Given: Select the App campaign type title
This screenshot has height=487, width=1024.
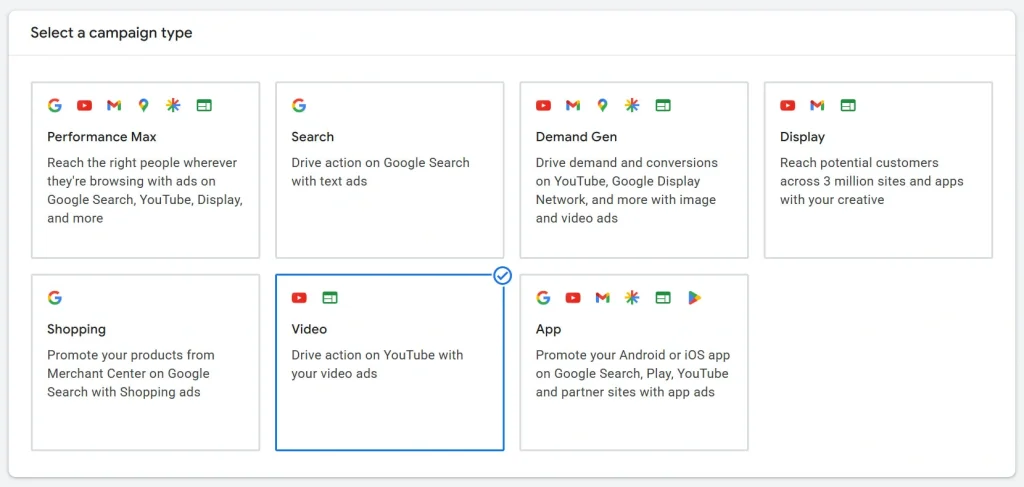Looking at the screenshot, I should point(548,329).
